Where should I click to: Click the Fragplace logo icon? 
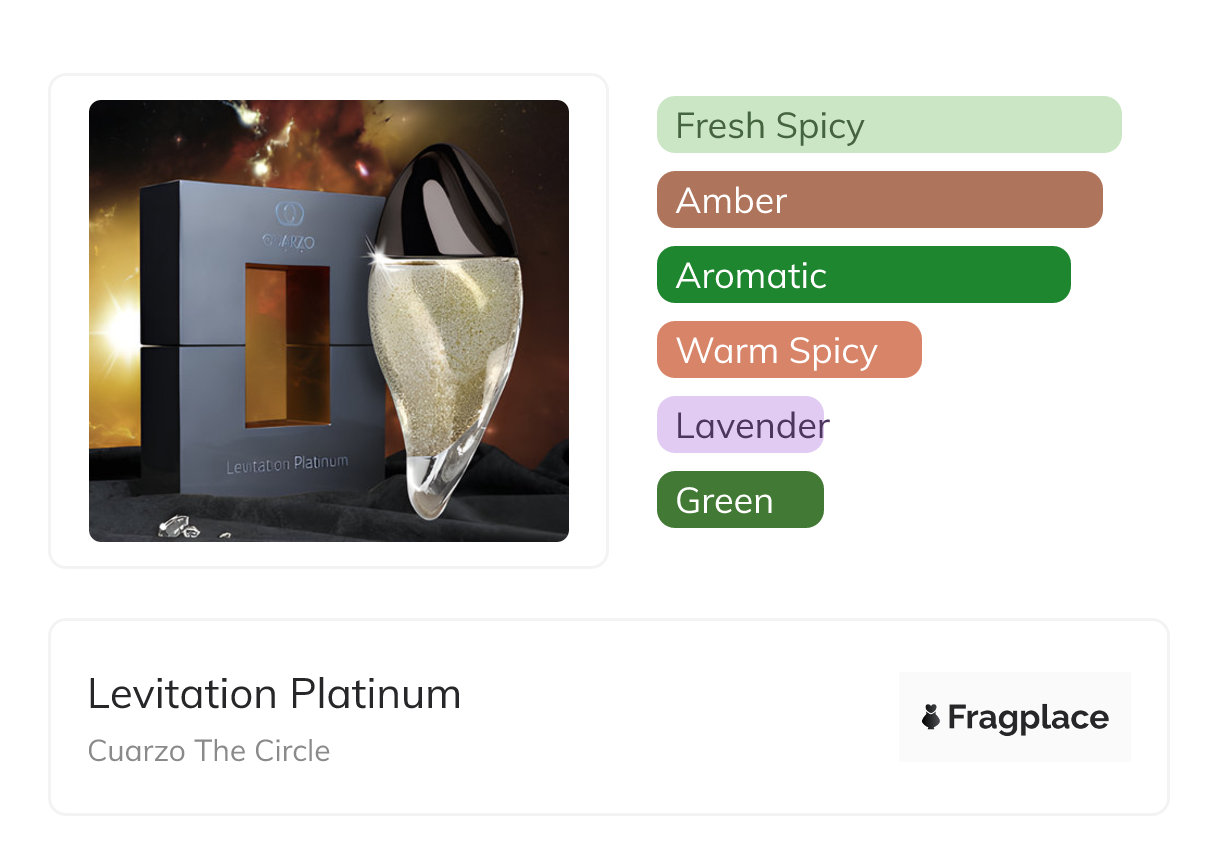click(x=931, y=717)
